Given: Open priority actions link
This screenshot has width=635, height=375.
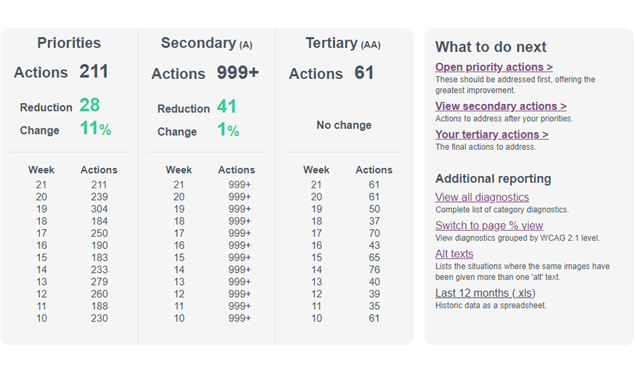Looking at the screenshot, I should pos(494,67).
